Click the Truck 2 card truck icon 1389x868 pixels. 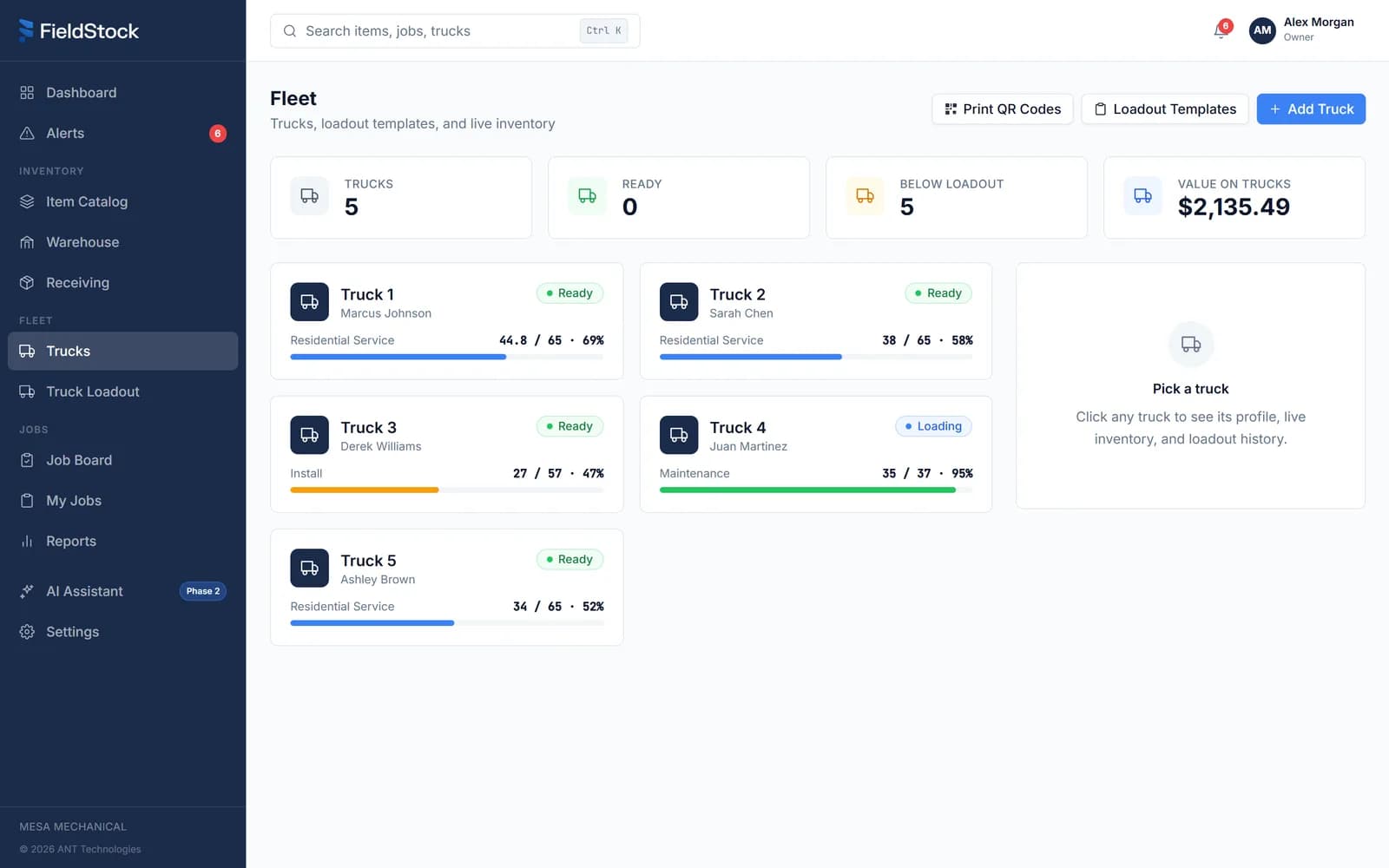pos(679,302)
